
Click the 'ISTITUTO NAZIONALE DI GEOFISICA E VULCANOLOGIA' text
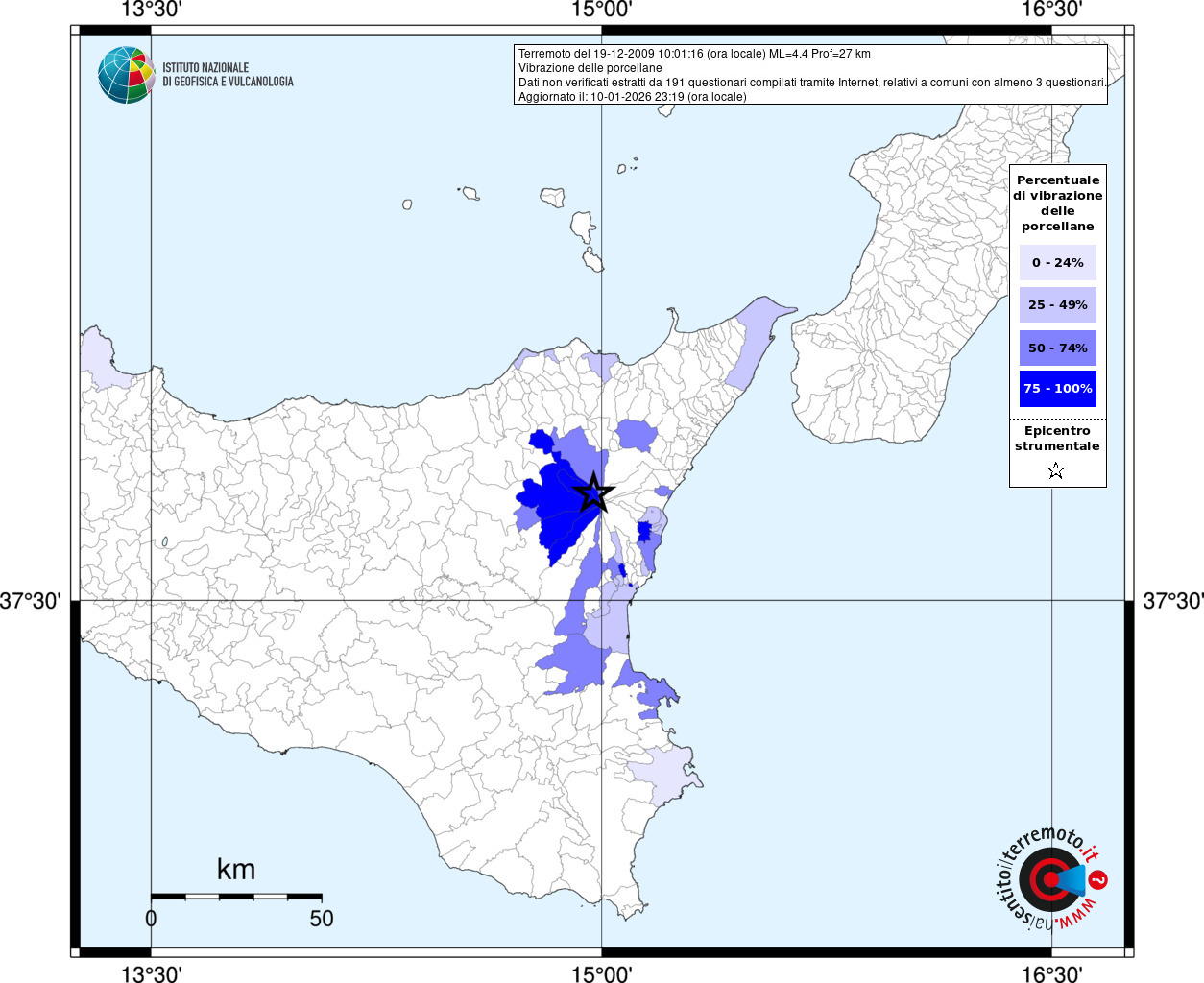[228, 75]
